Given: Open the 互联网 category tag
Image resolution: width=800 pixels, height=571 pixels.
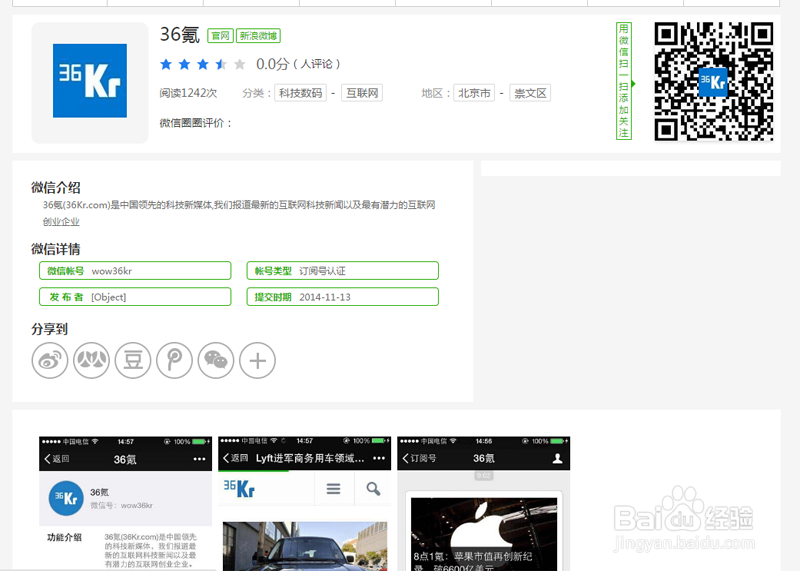Looking at the screenshot, I should pos(362,93).
